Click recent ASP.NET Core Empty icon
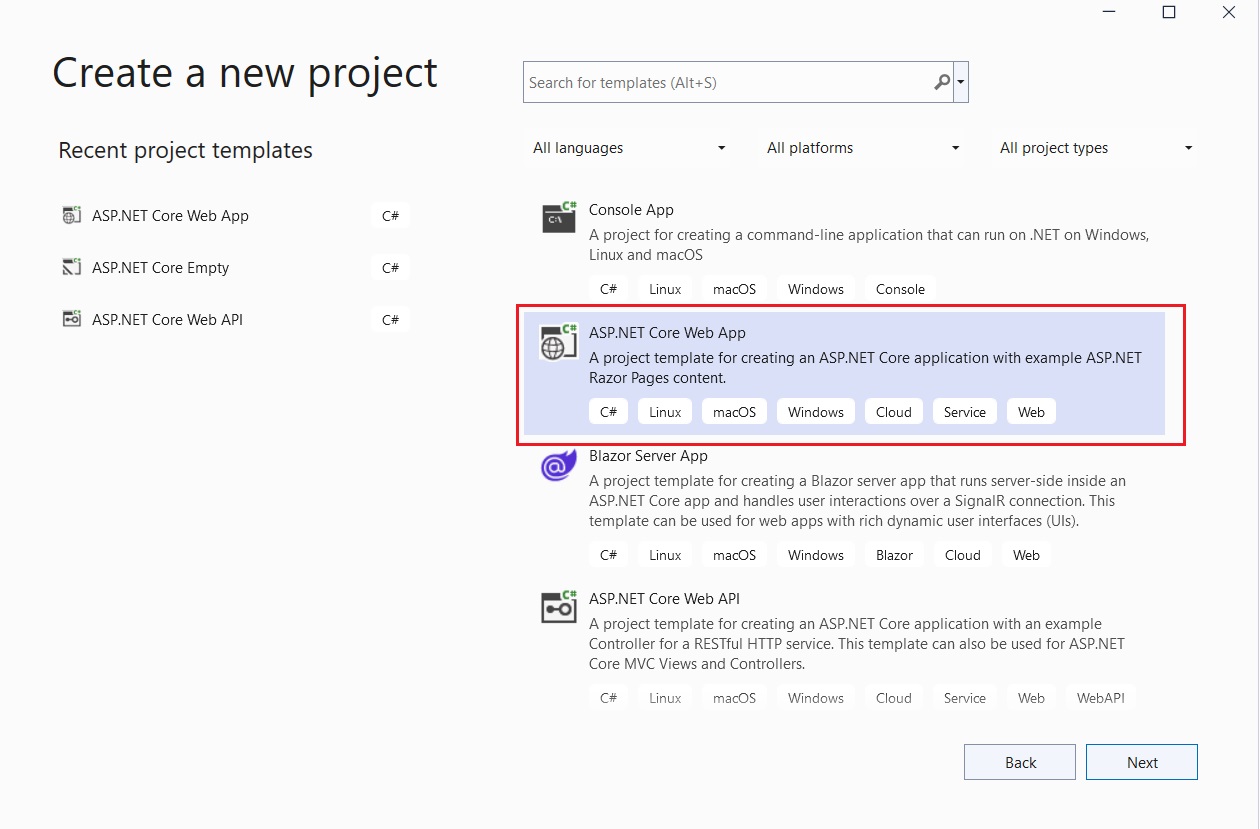The width and height of the screenshot is (1260, 829). (71, 267)
